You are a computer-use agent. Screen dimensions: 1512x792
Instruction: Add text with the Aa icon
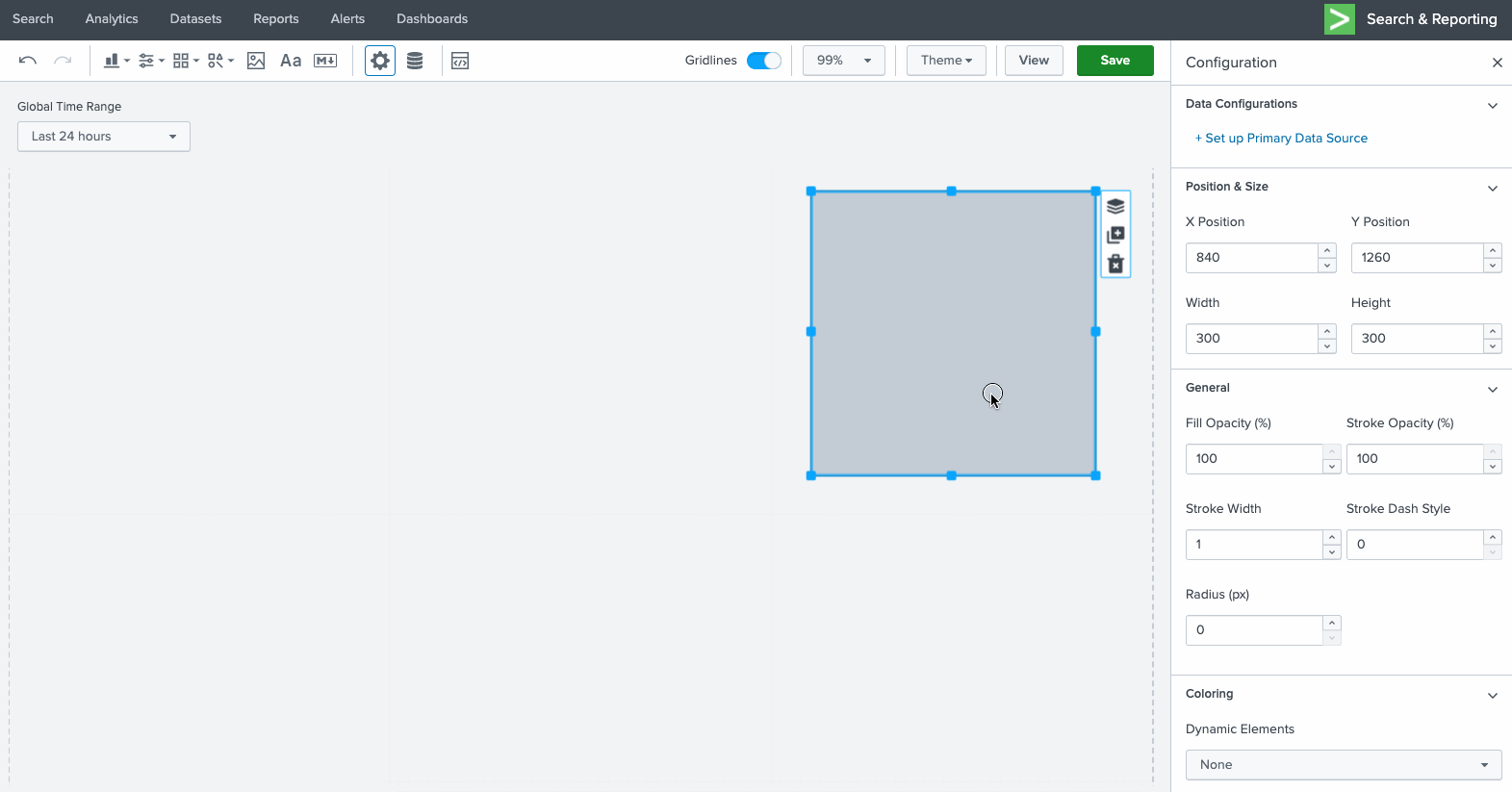[x=290, y=61]
